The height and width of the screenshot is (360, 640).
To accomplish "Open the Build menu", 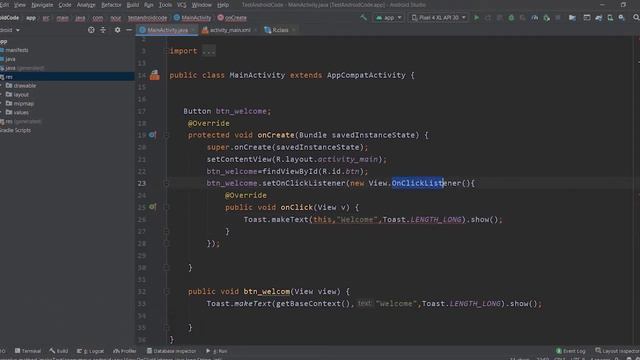I will coord(133,5).
